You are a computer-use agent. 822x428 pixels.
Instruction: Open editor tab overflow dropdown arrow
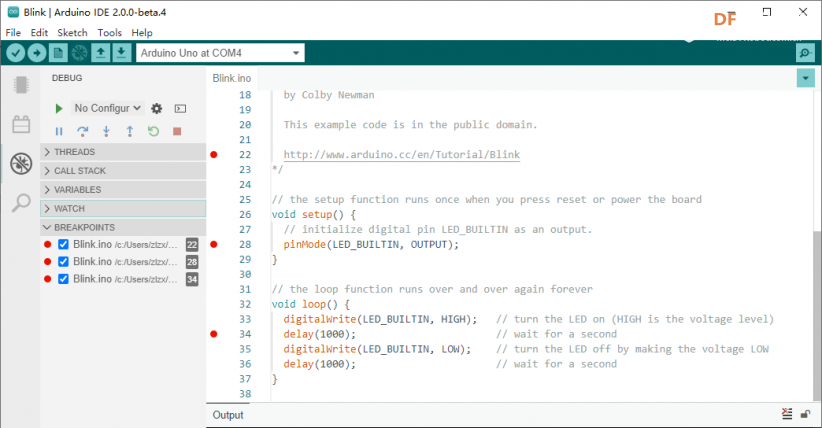805,79
